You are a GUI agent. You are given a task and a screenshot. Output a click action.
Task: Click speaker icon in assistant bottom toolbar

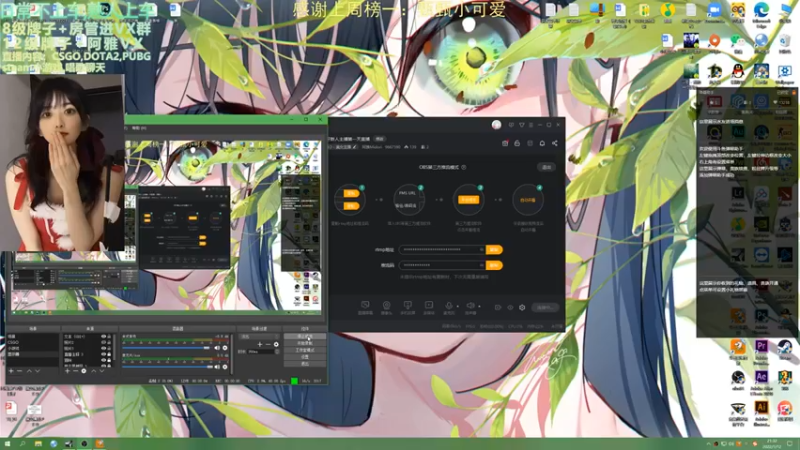tap(471, 305)
